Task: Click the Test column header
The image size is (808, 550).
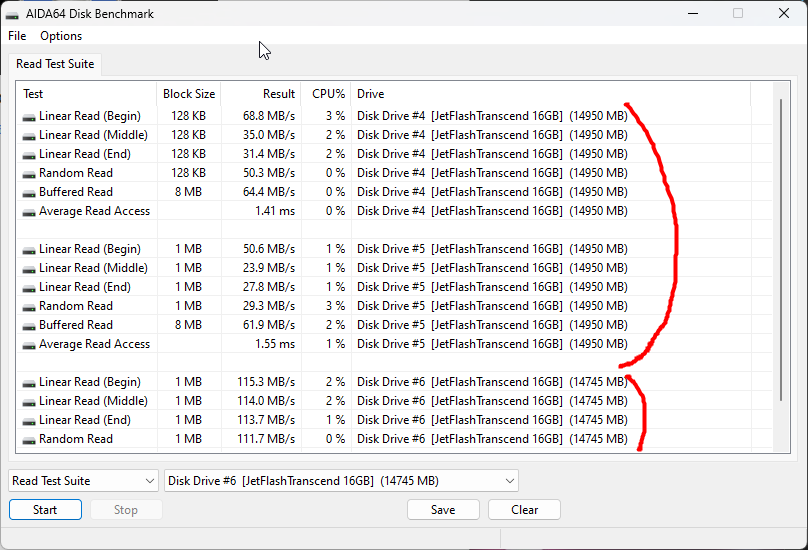Action: pos(87,94)
